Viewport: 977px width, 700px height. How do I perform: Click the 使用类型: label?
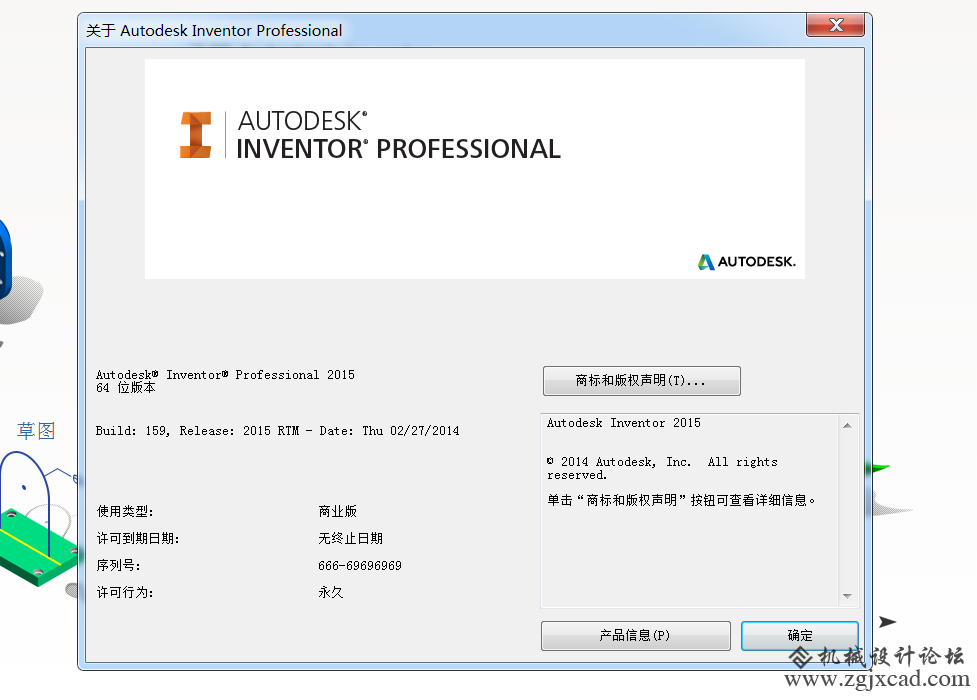[125, 511]
